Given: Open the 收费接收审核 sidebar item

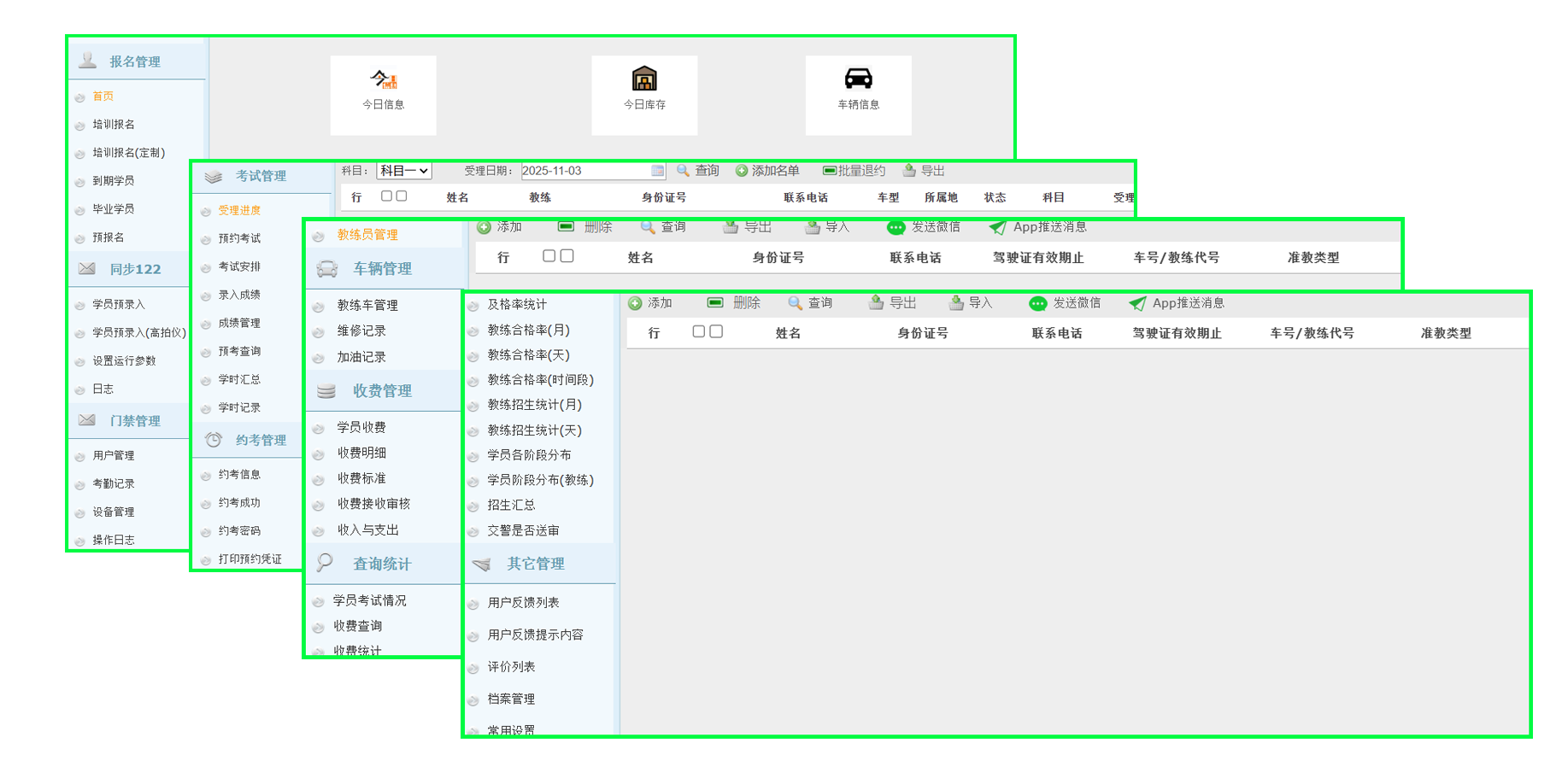Looking at the screenshot, I should [x=373, y=504].
